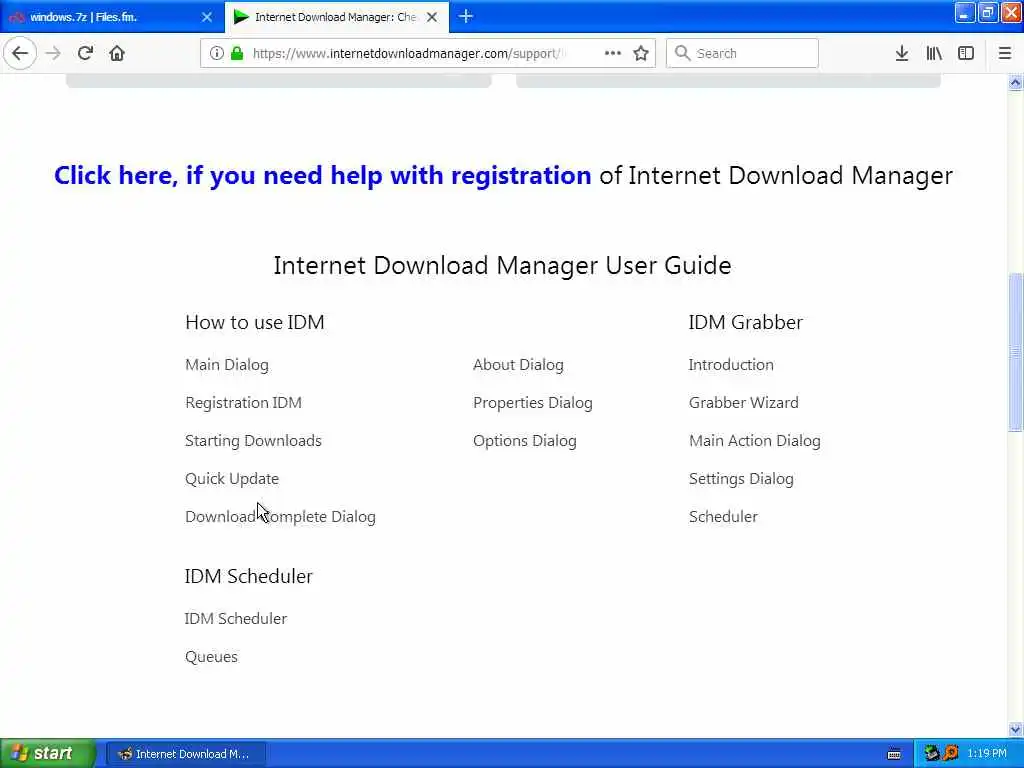Open the Library icon
Screen dimensions: 1024x768
(934, 53)
